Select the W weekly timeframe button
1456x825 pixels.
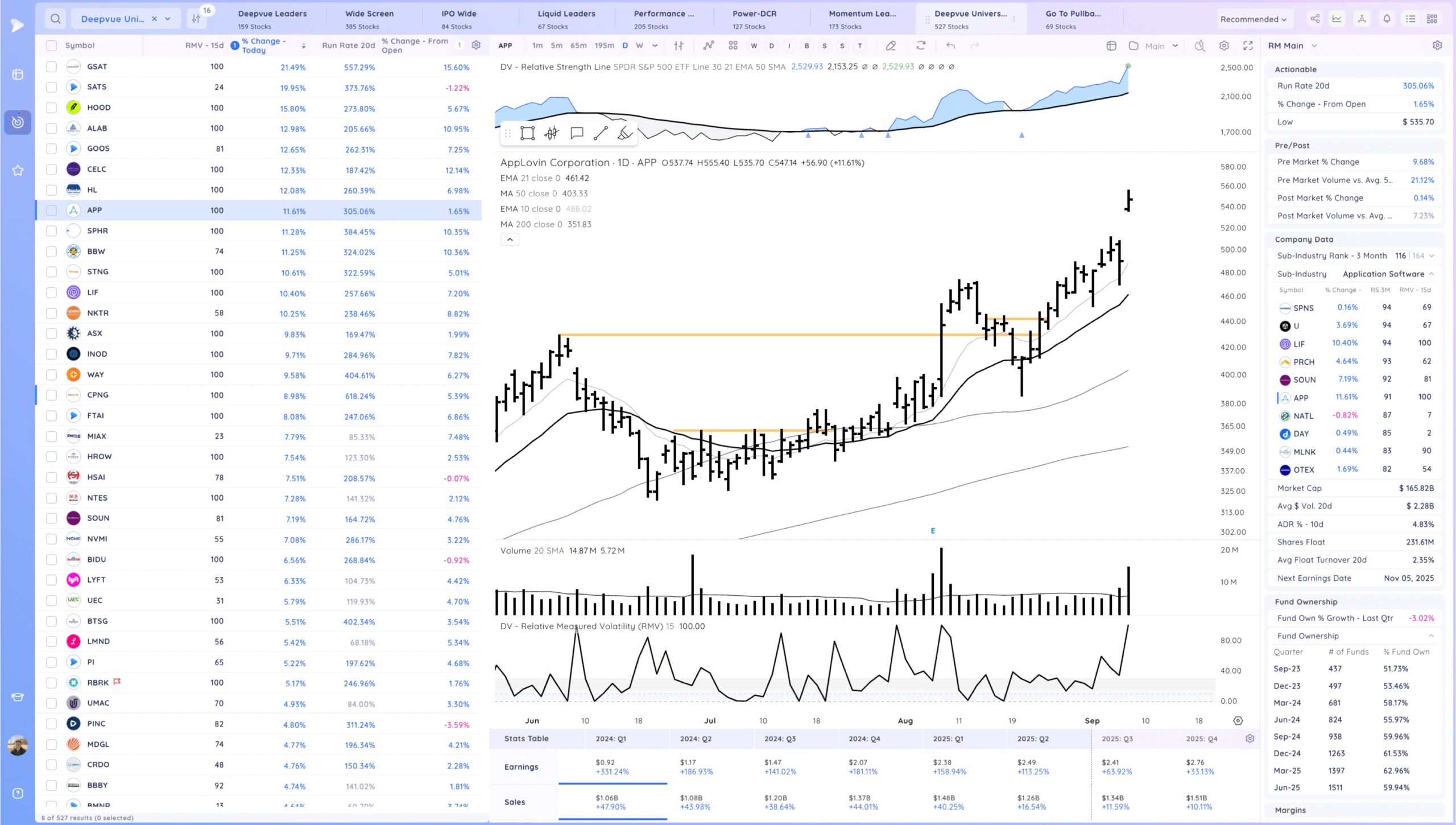pyautogui.click(x=639, y=46)
